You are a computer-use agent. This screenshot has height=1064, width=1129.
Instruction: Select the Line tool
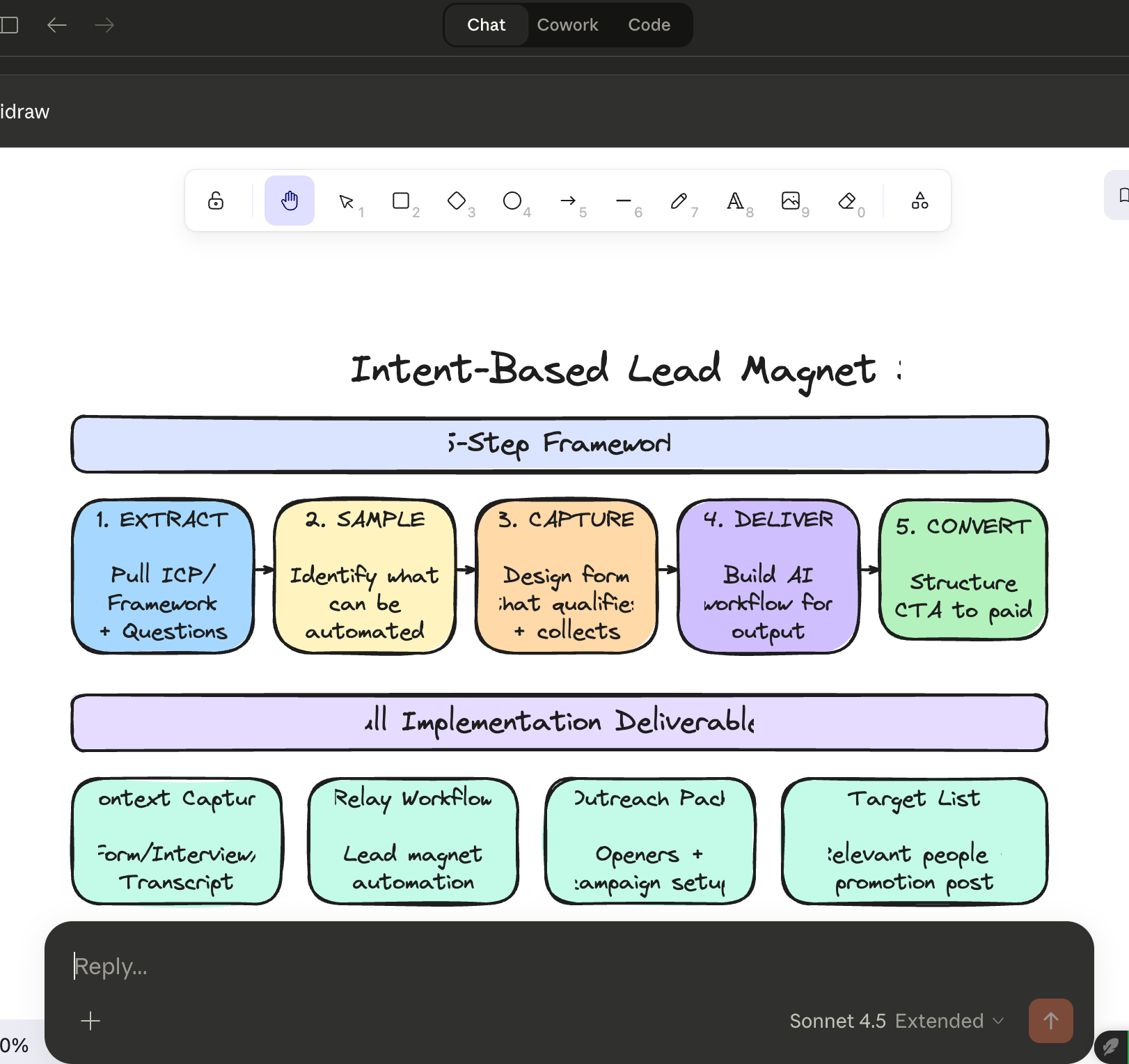point(624,201)
